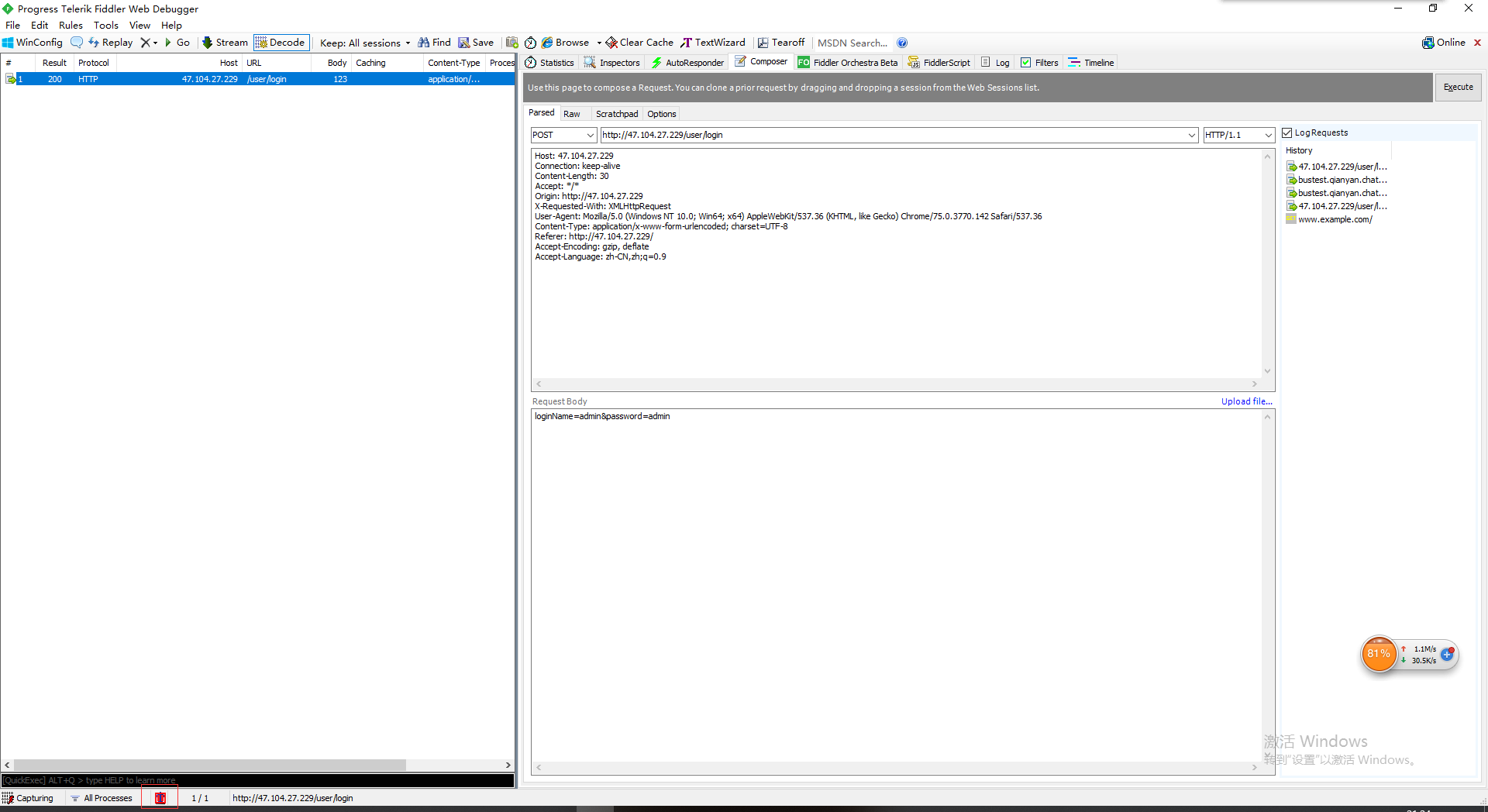Click Clear Cache toolbar button
This screenshot has height=812, width=1488.
(639, 43)
